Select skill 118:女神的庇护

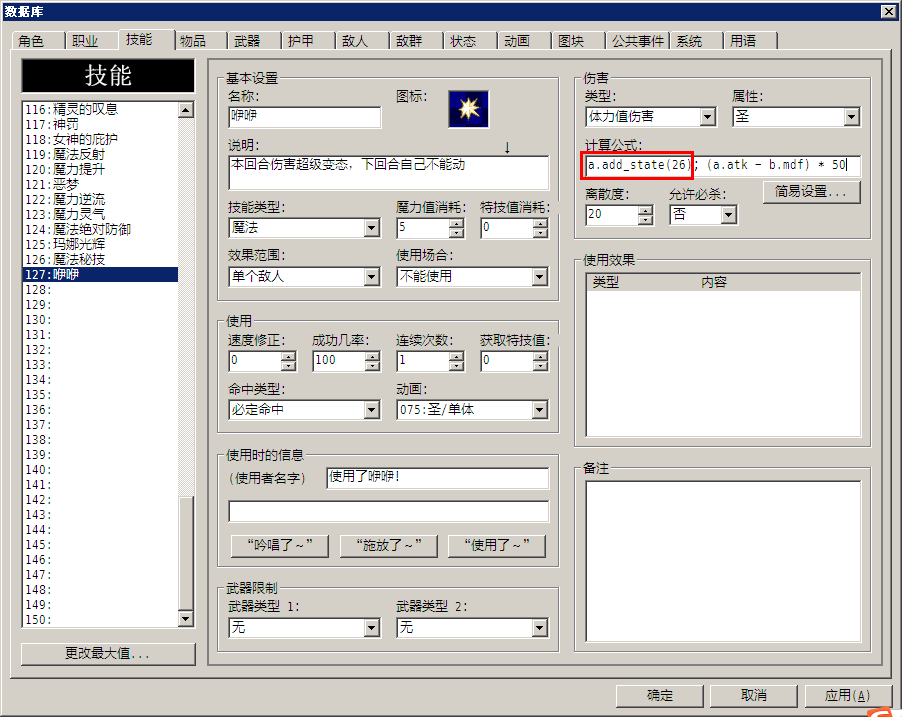(x=101, y=139)
